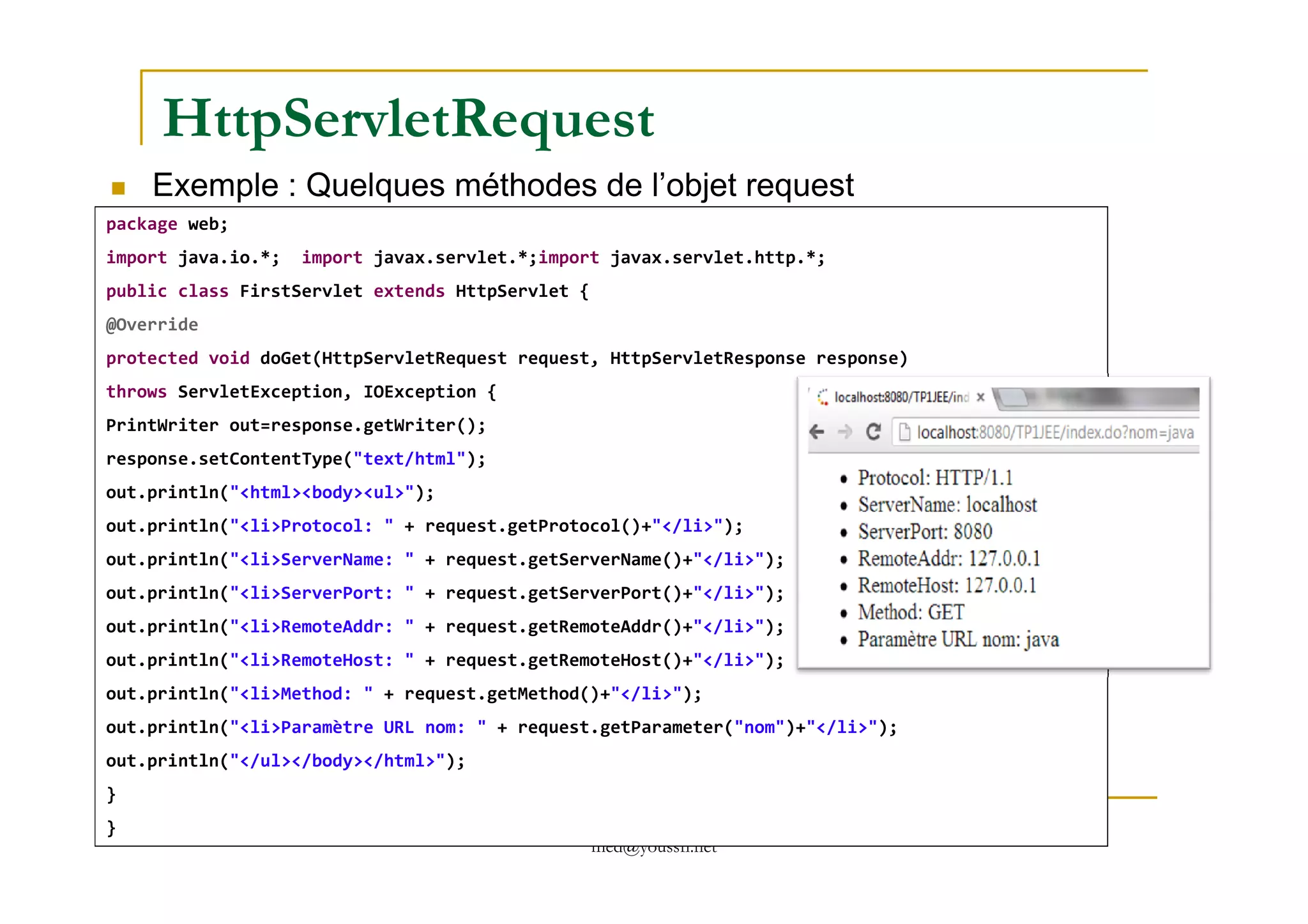Select the text "Method: GET"
The width and height of the screenshot is (1308, 924).
click(911, 612)
